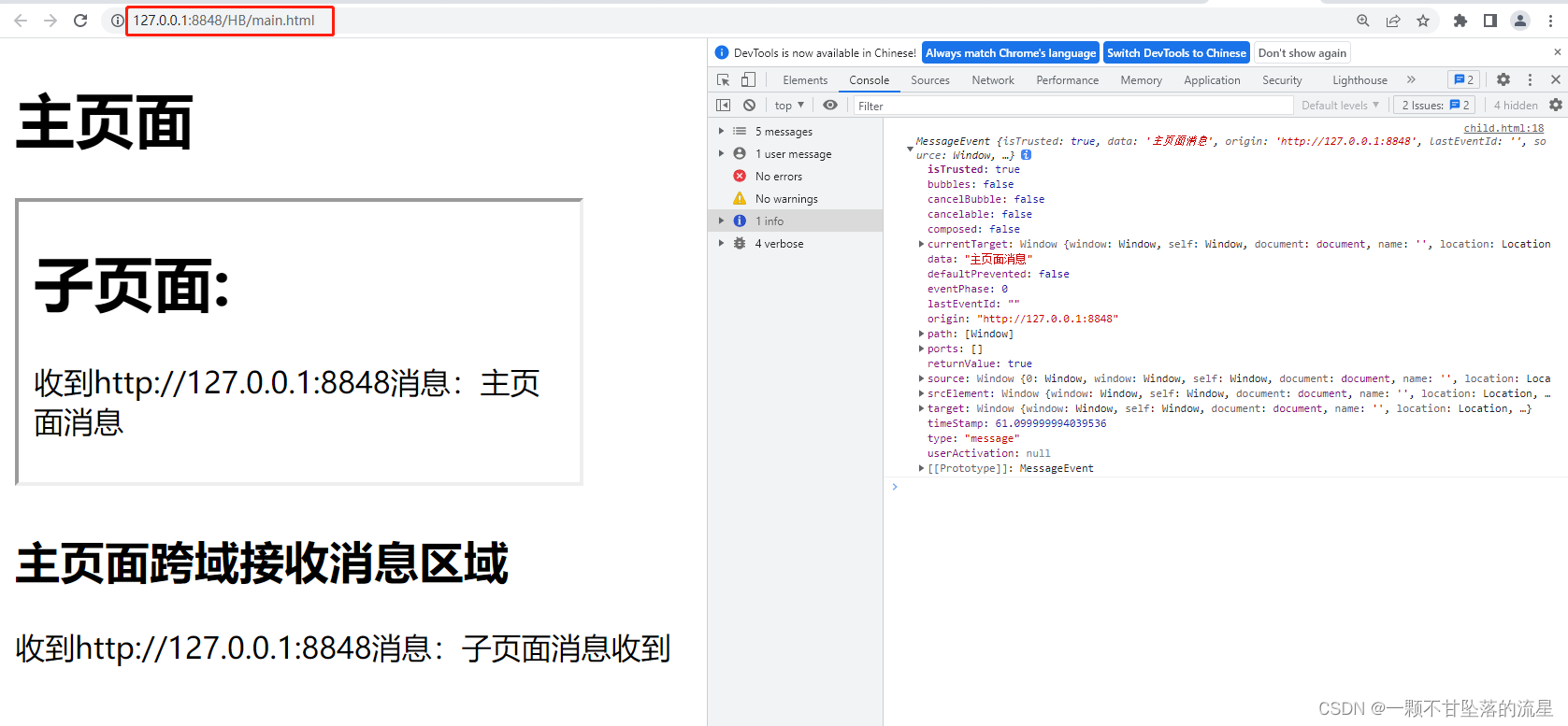This screenshot has height=726, width=1568.
Task: Click Don't show again button
Action: pos(1302,53)
